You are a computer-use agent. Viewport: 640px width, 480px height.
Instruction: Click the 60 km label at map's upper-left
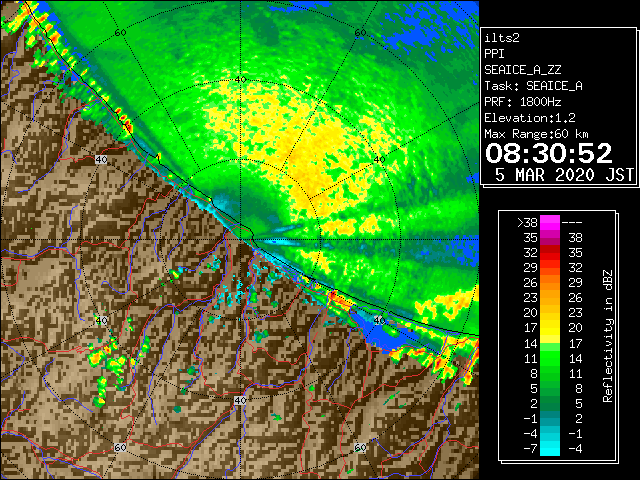pos(120,33)
